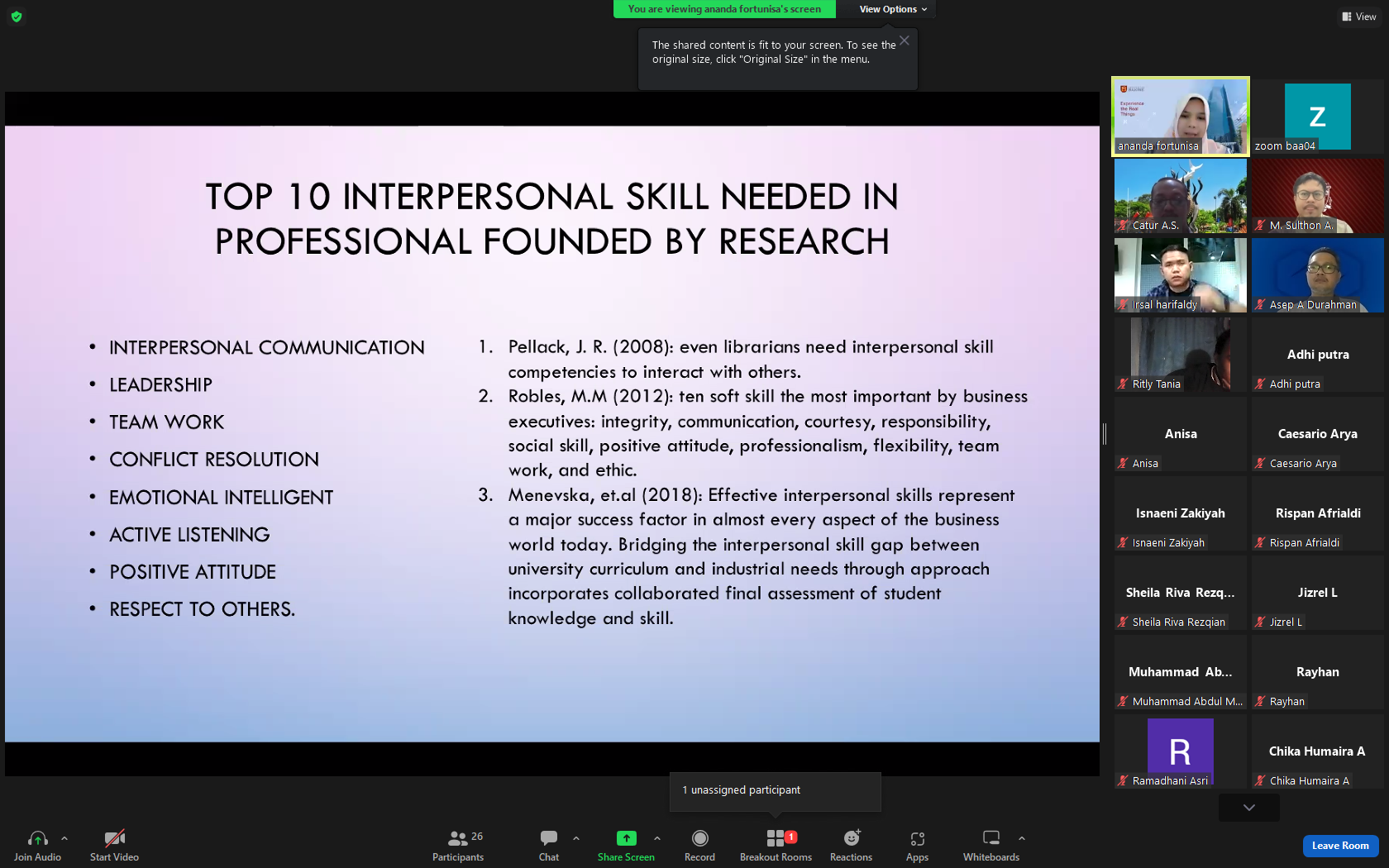Click the Leave Room button

(1340, 846)
